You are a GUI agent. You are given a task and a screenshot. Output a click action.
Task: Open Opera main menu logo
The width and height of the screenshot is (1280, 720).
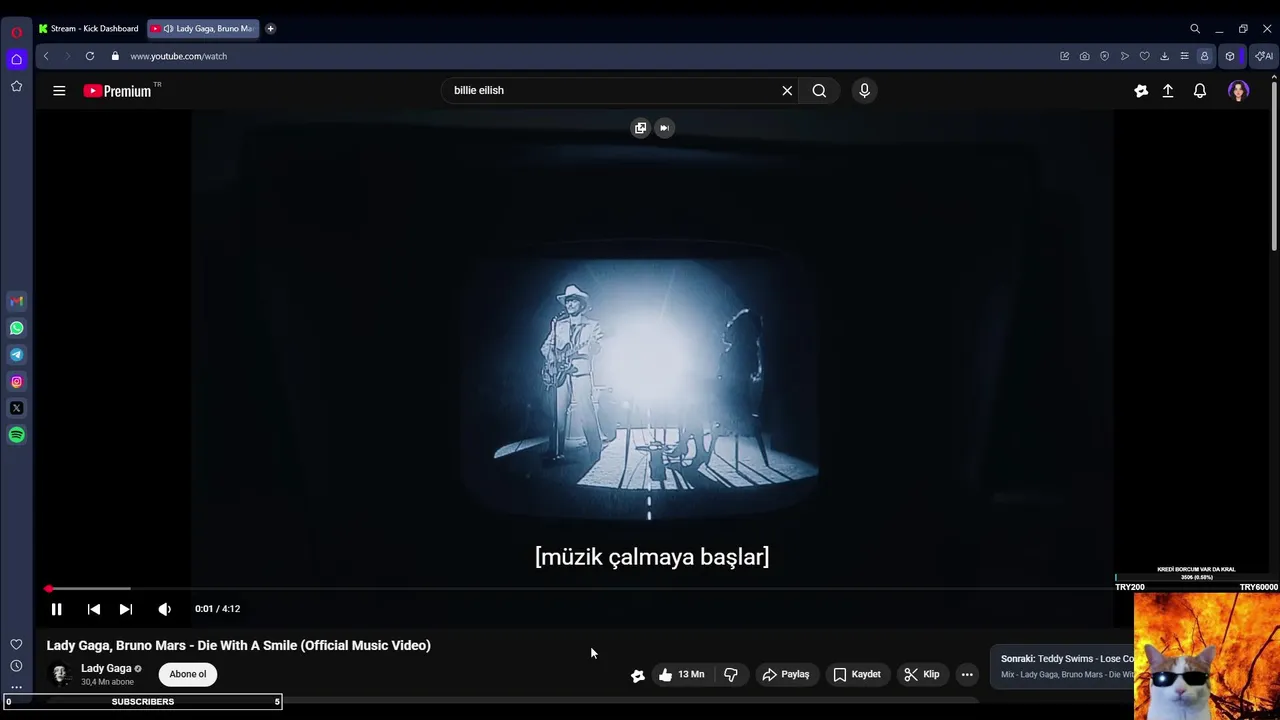16,32
